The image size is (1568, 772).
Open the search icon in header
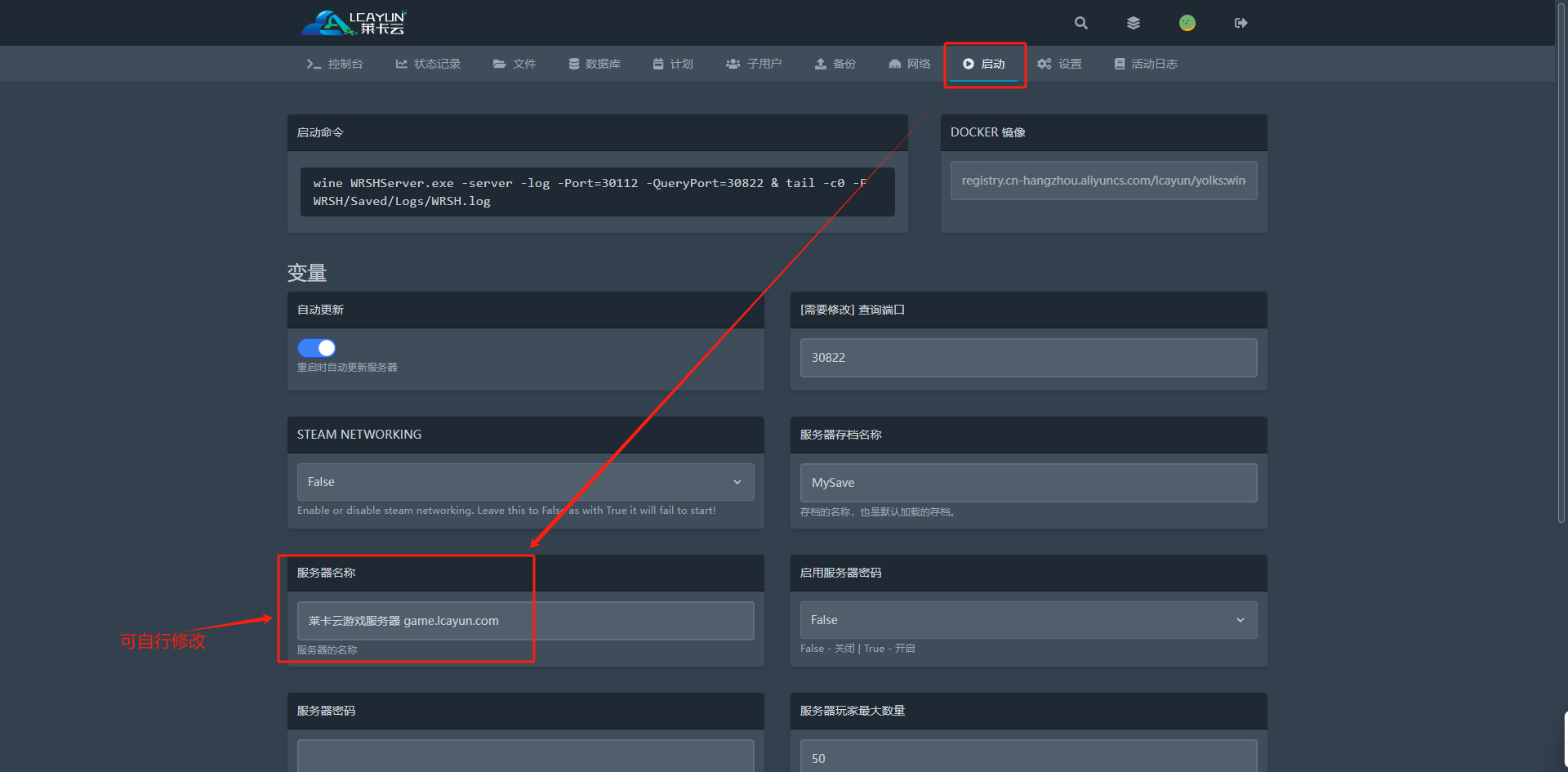(1081, 23)
